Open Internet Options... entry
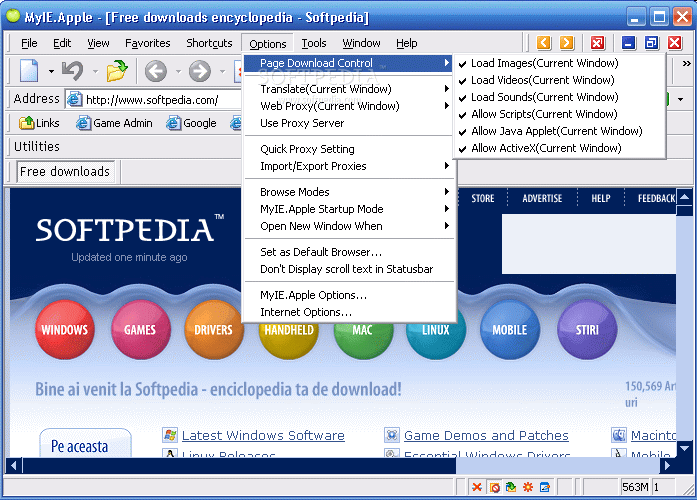The image size is (697, 500). pyautogui.click(x=348, y=312)
